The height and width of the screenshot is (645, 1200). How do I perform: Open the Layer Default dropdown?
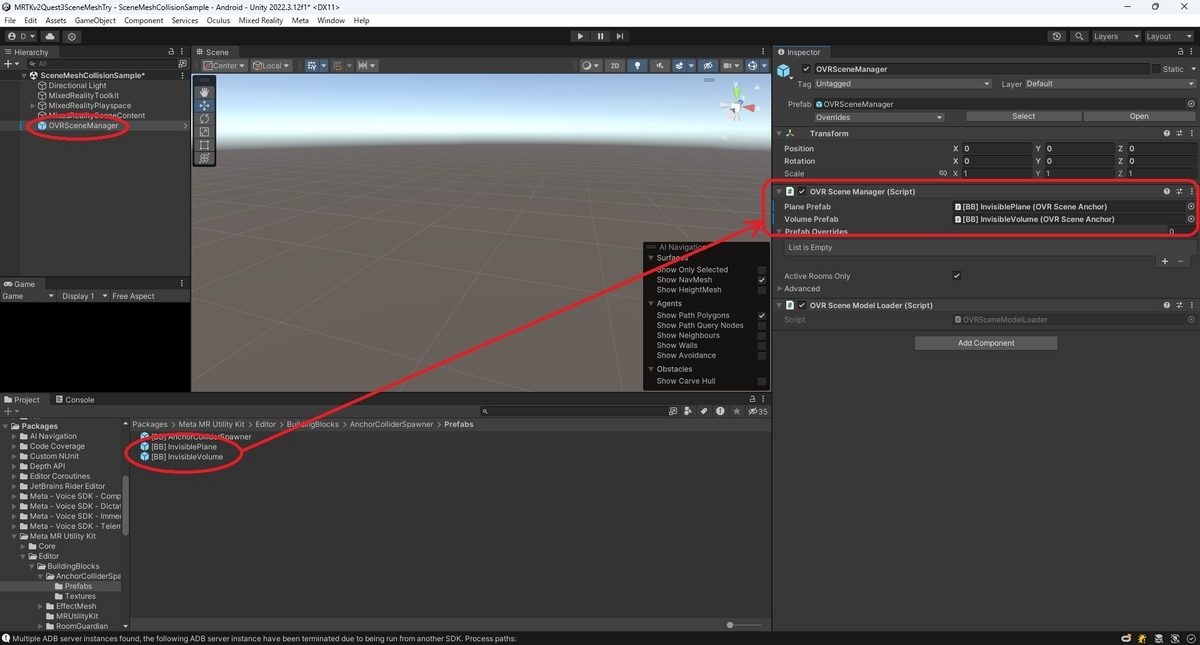click(1110, 84)
